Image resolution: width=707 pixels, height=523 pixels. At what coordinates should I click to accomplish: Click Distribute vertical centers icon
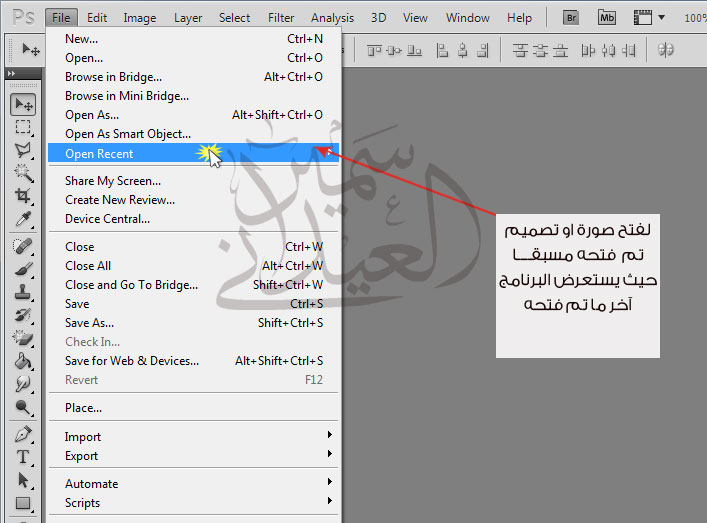coord(540,50)
